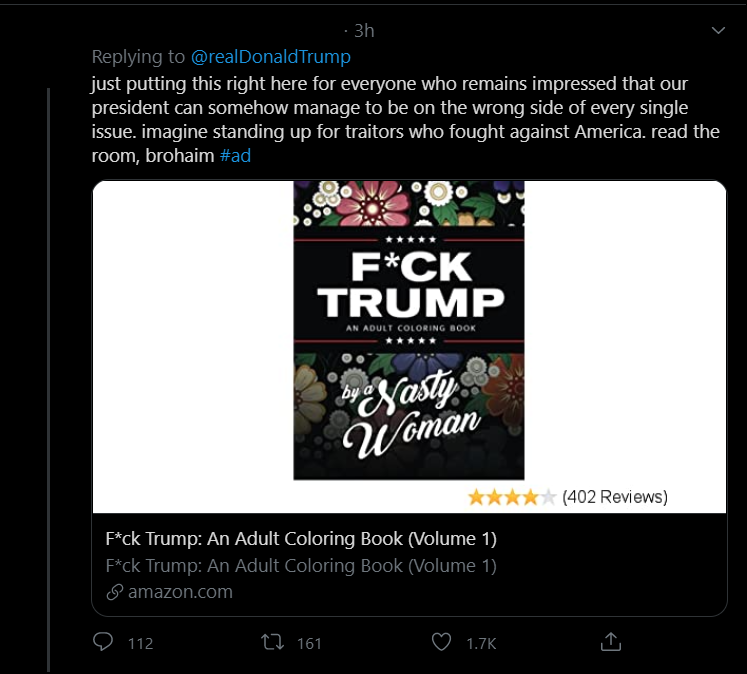
Task: Click the retweet arrows icon
Action: pyautogui.click(x=272, y=642)
